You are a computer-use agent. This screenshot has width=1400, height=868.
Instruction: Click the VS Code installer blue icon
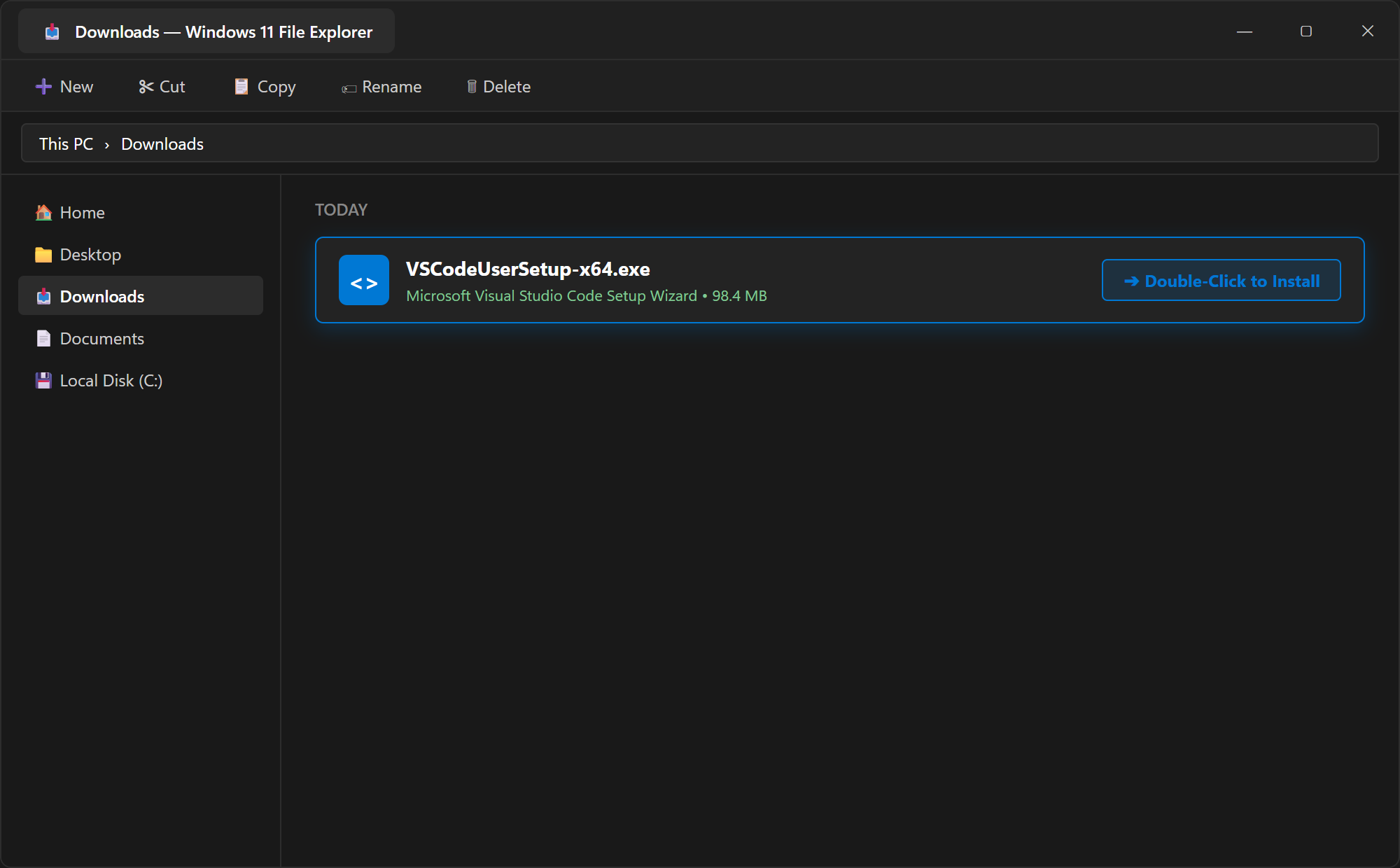[x=364, y=280]
